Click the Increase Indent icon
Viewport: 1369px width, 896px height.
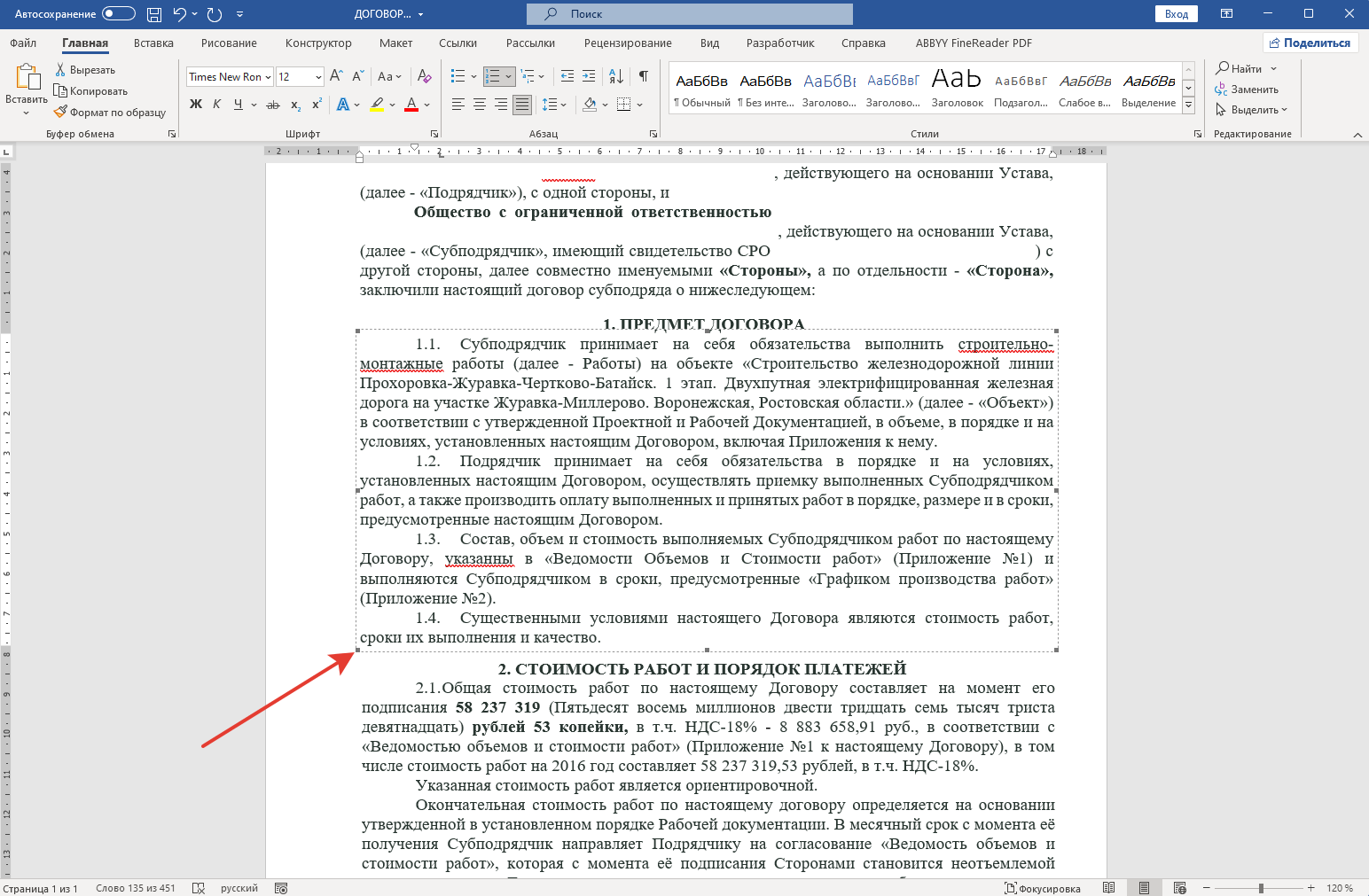(589, 76)
